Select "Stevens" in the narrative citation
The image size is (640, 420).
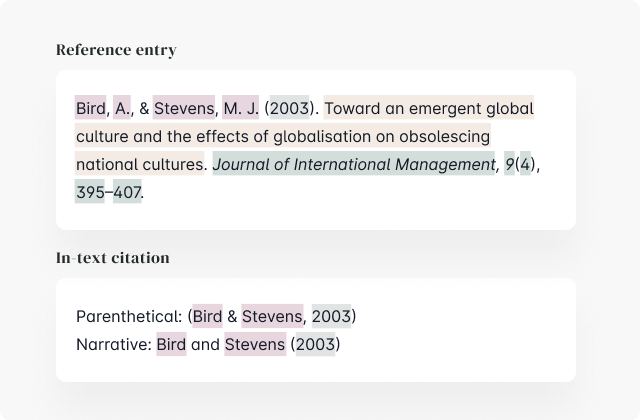click(255, 345)
